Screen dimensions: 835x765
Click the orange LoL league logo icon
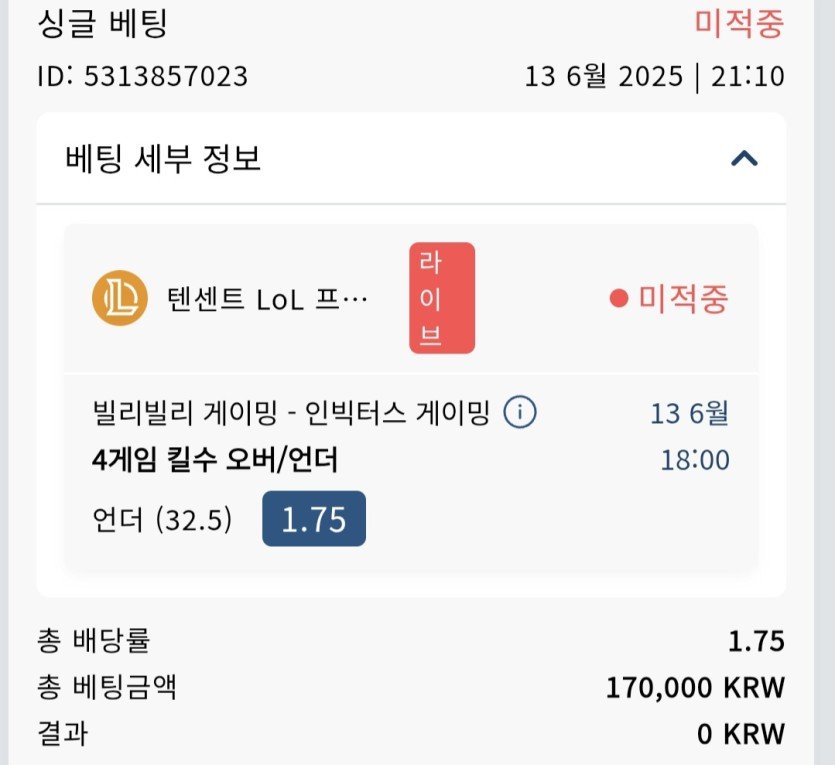(x=119, y=298)
